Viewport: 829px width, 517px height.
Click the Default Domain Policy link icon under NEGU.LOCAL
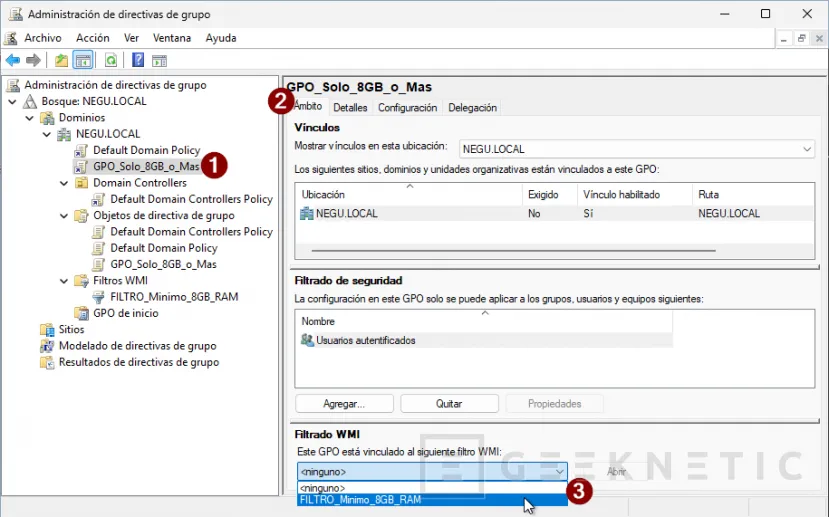pos(81,151)
